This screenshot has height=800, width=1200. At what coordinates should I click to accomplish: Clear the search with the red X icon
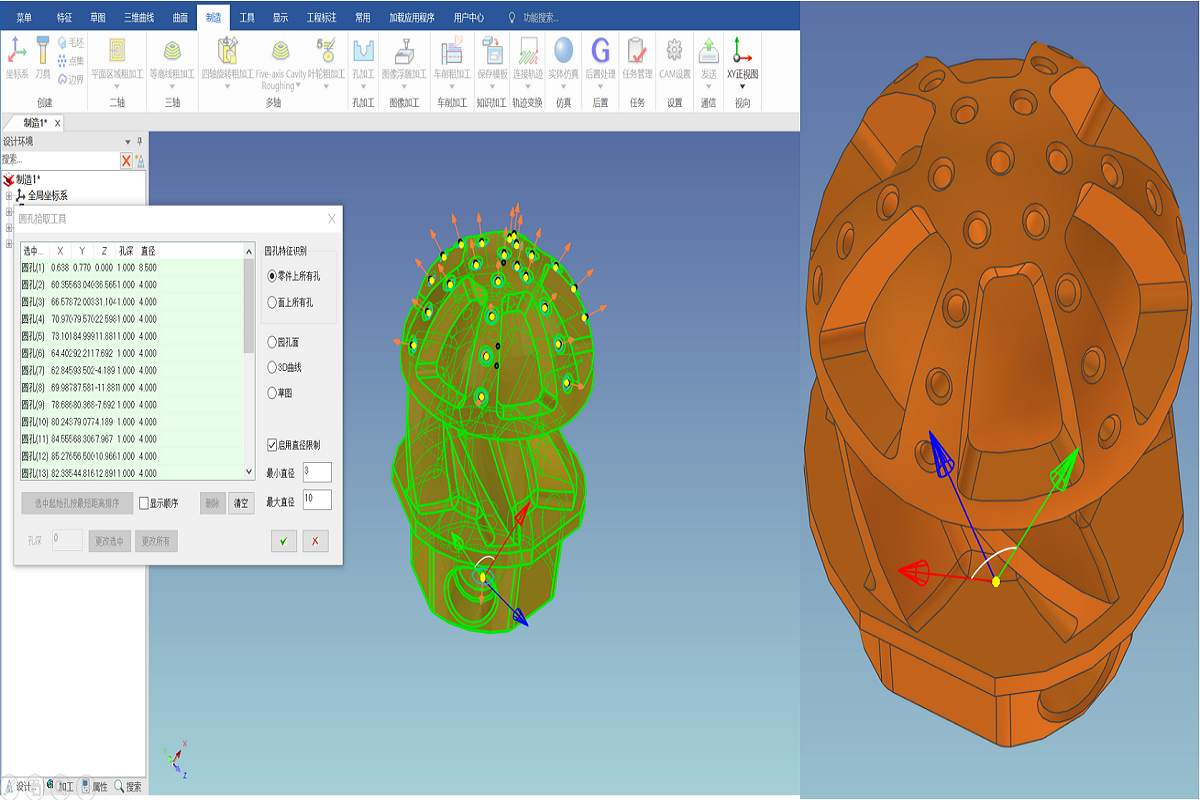tap(126, 160)
